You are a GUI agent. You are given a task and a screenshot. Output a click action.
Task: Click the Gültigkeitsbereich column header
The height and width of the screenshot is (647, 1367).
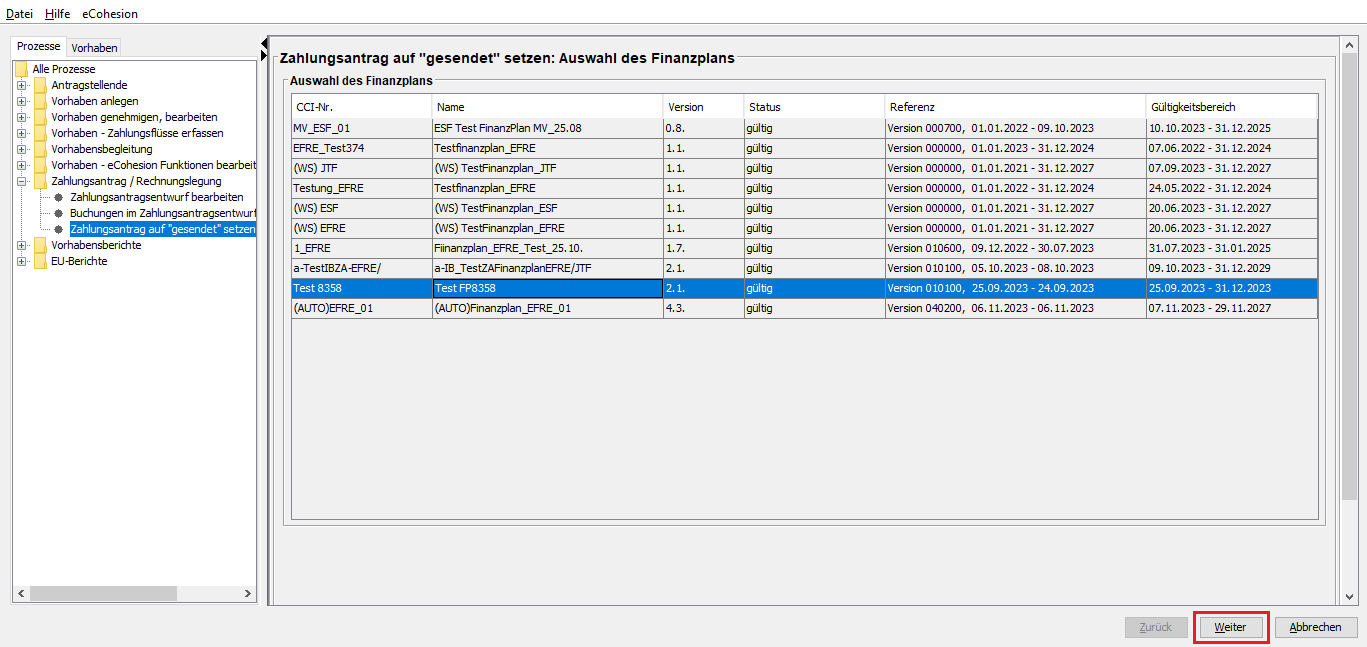coord(1232,107)
